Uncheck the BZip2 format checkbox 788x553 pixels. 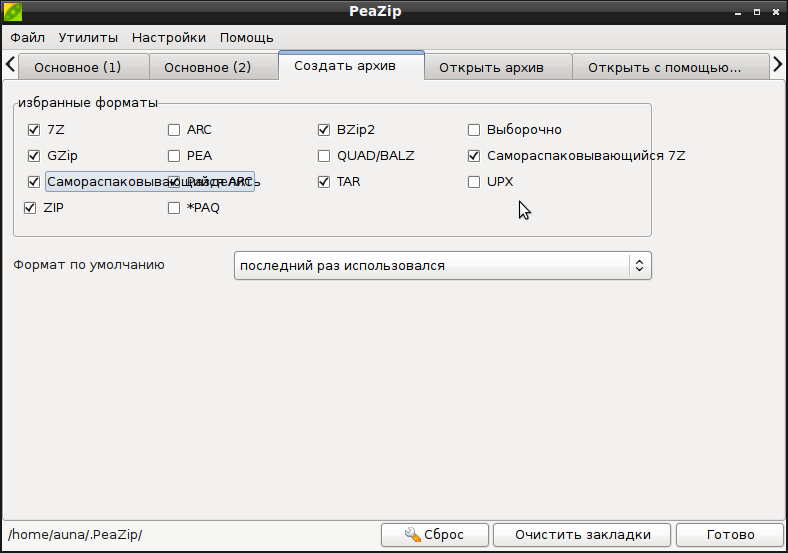(324, 130)
